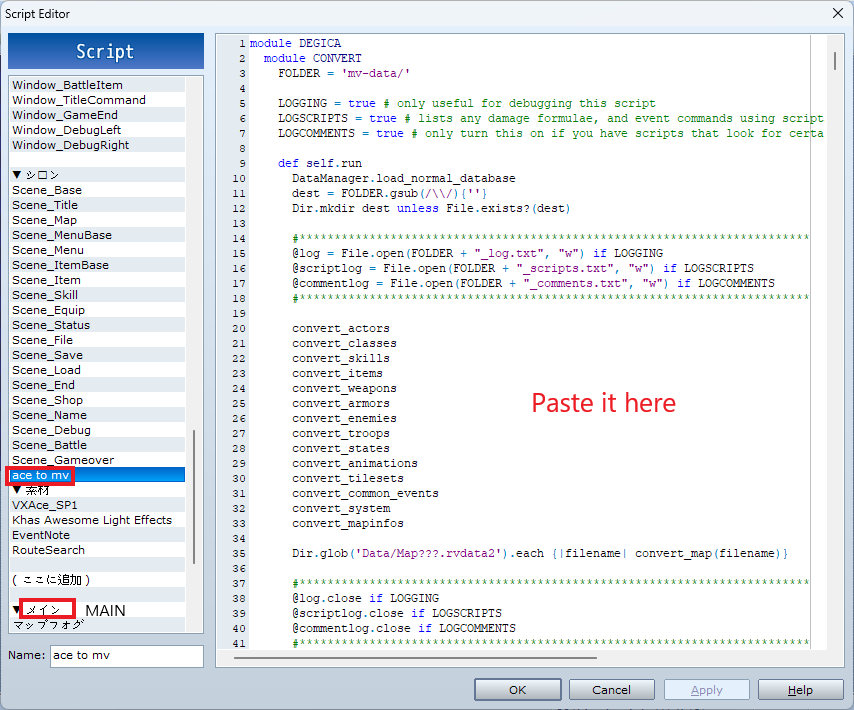
Task: Select Scene_Load script
Action: pos(97,370)
